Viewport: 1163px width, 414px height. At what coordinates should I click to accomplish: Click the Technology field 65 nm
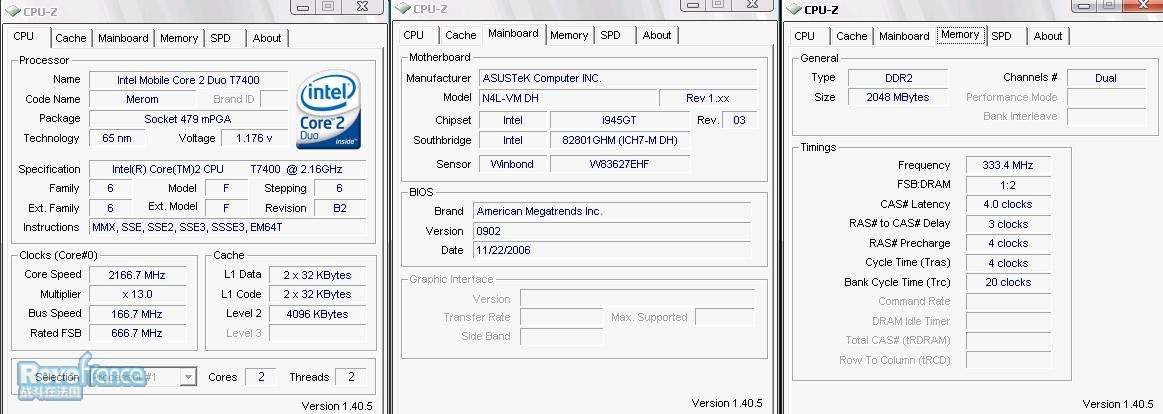pos(117,138)
